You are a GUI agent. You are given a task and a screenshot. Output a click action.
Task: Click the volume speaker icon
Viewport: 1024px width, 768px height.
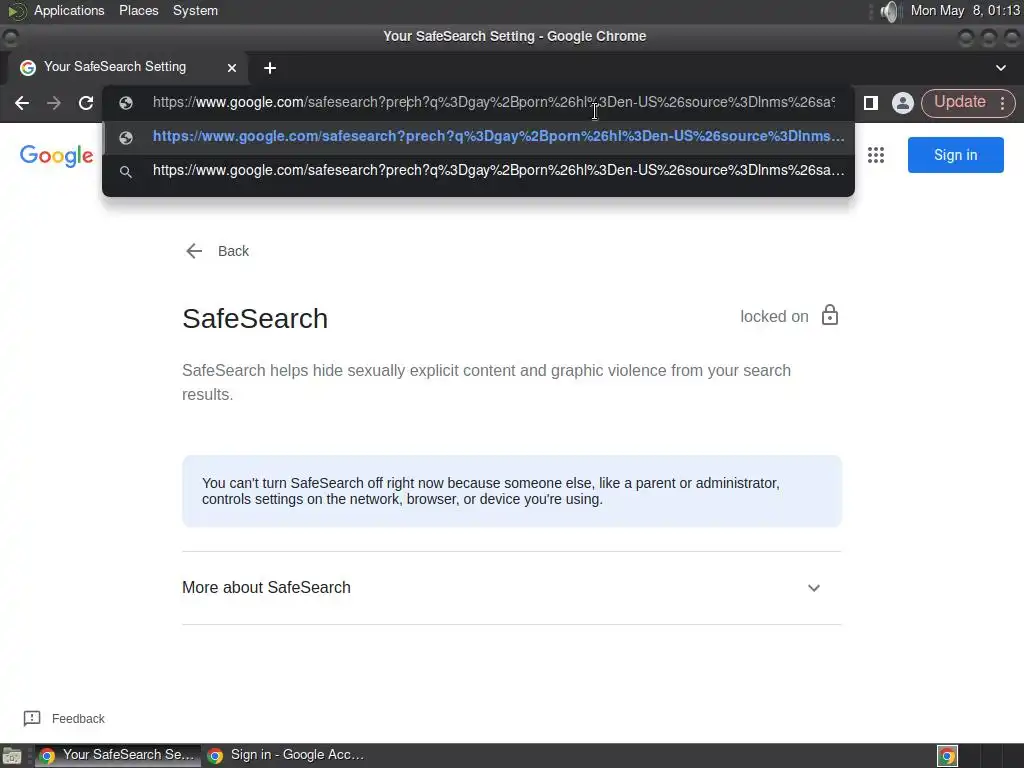889,11
